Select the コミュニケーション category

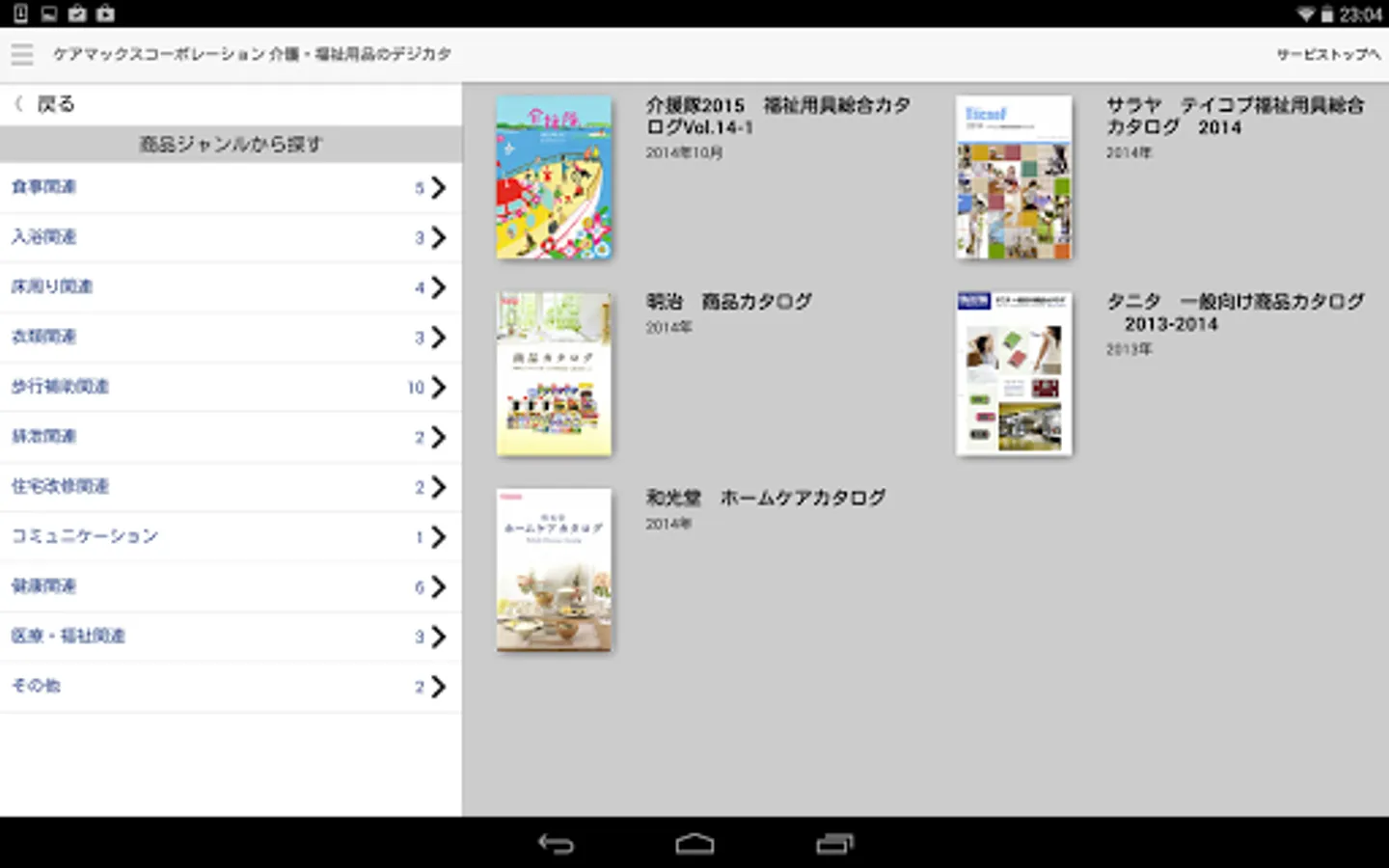pyautogui.click(x=231, y=537)
